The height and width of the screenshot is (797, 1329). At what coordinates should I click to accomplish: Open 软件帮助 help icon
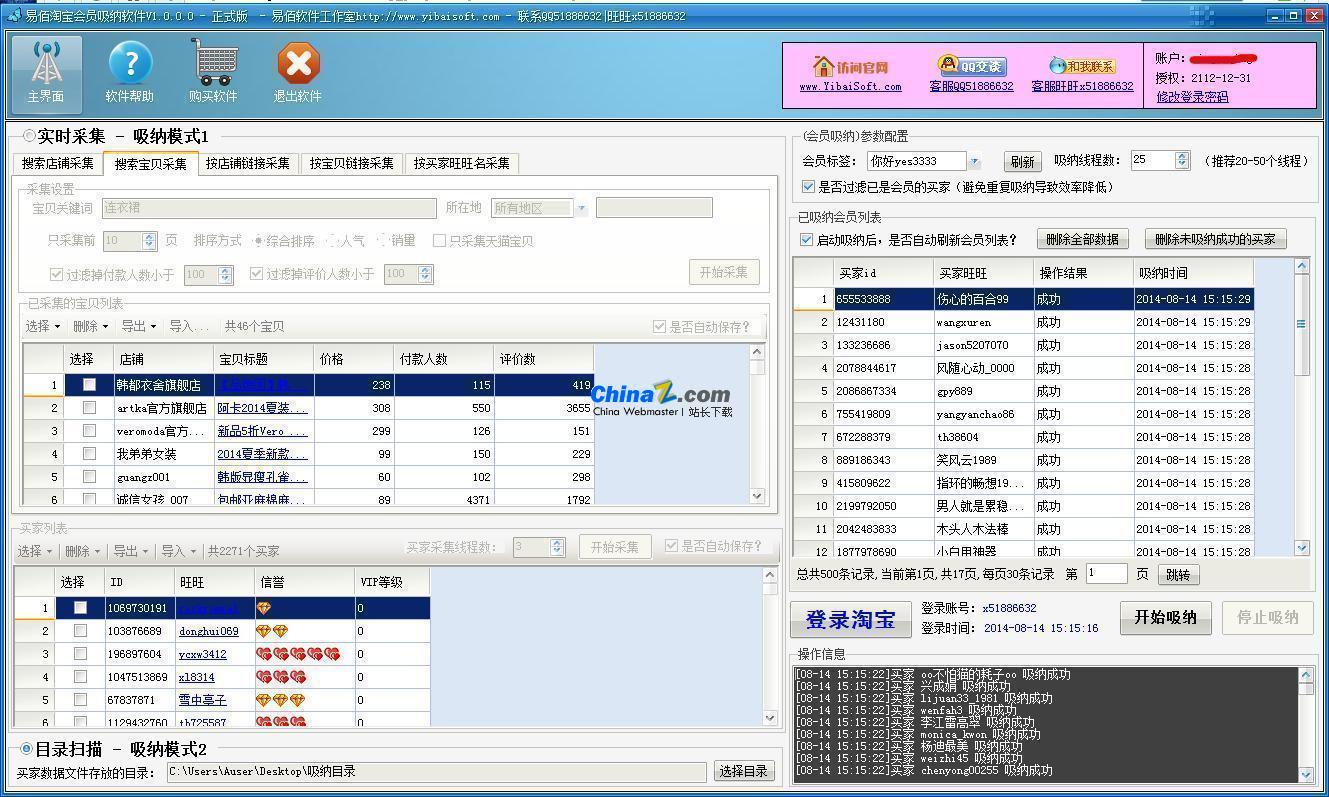130,73
